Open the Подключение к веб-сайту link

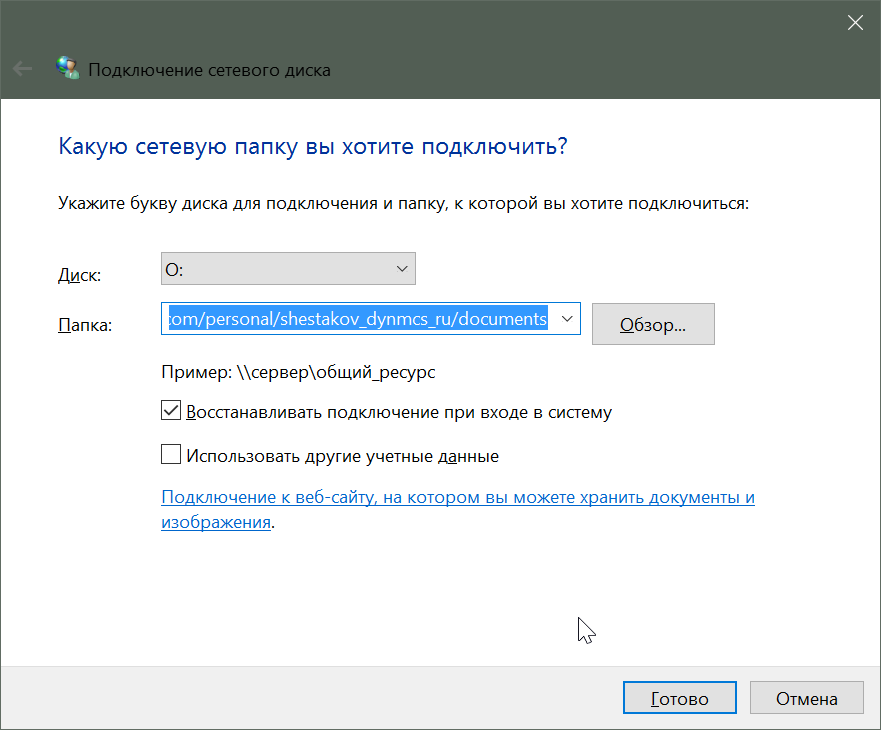457,509
